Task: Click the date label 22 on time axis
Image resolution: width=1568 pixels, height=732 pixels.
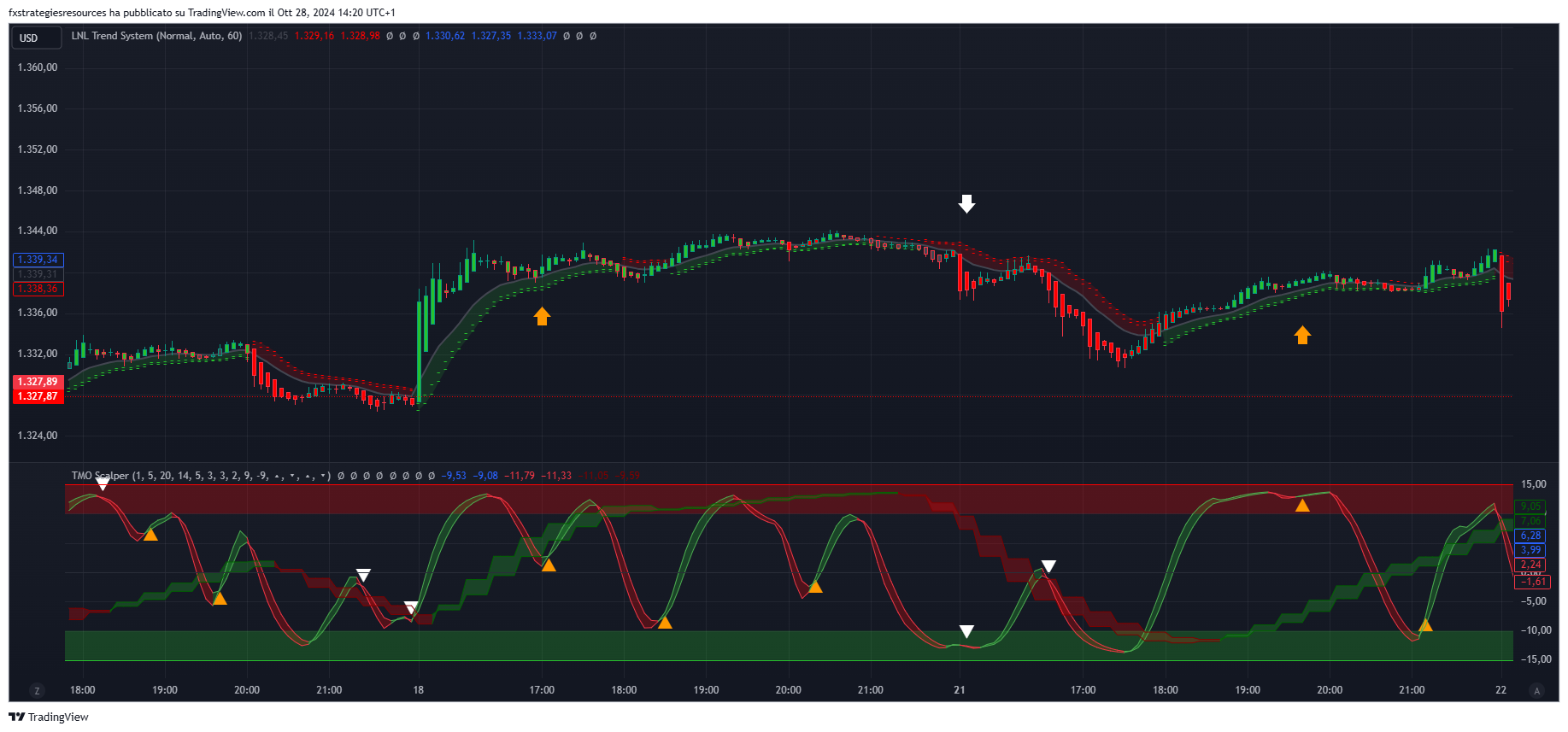Action: pos(1500,690)
